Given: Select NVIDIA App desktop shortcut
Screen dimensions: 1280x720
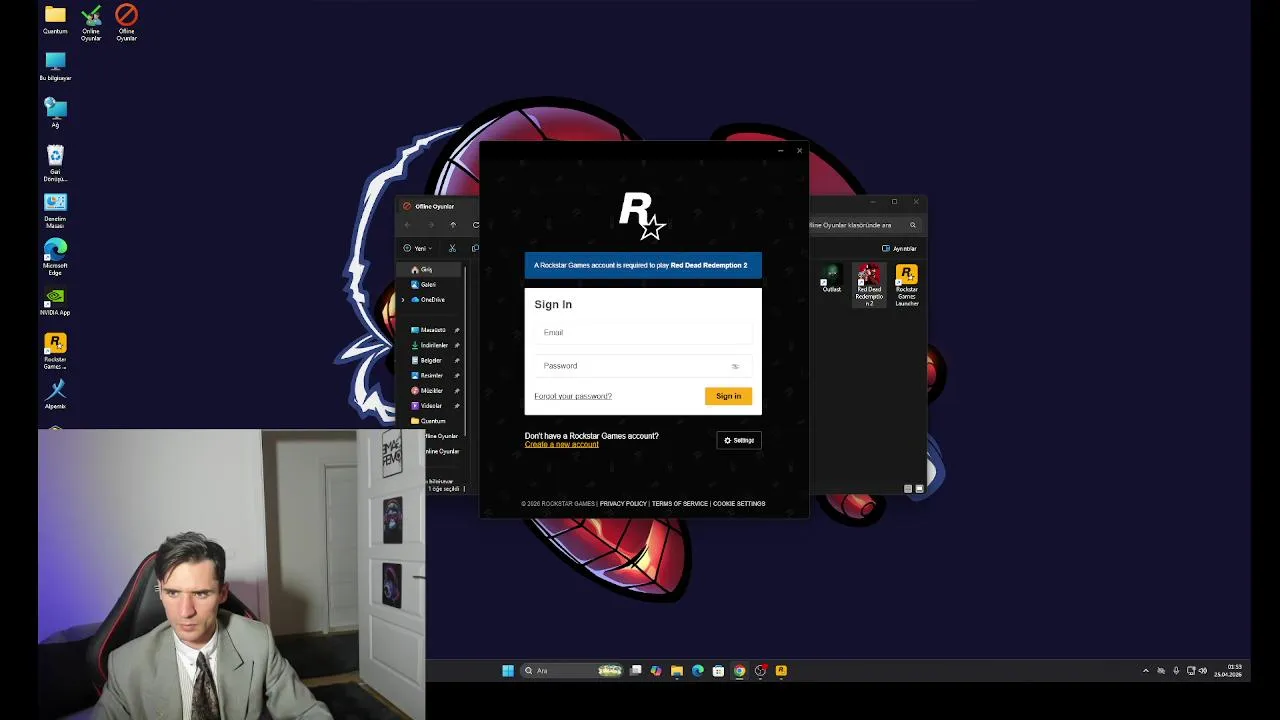Looking at the screenshot, I should pos(55,302).
